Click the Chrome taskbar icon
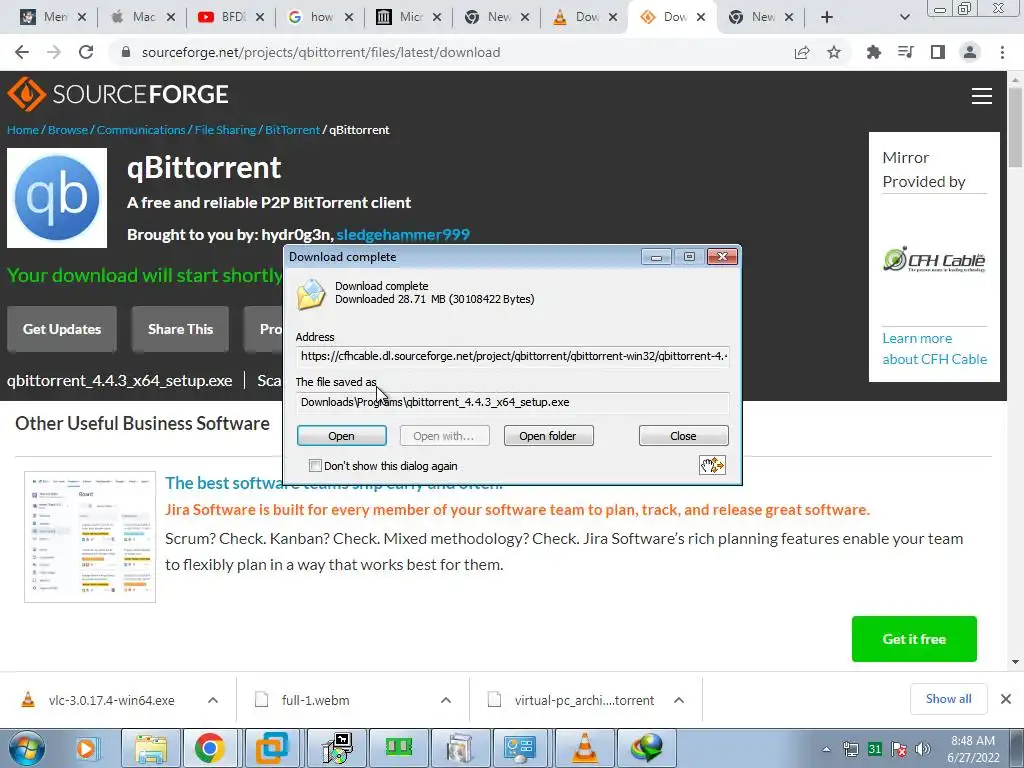Screen dimensions: 1024x768 (209, 748)
